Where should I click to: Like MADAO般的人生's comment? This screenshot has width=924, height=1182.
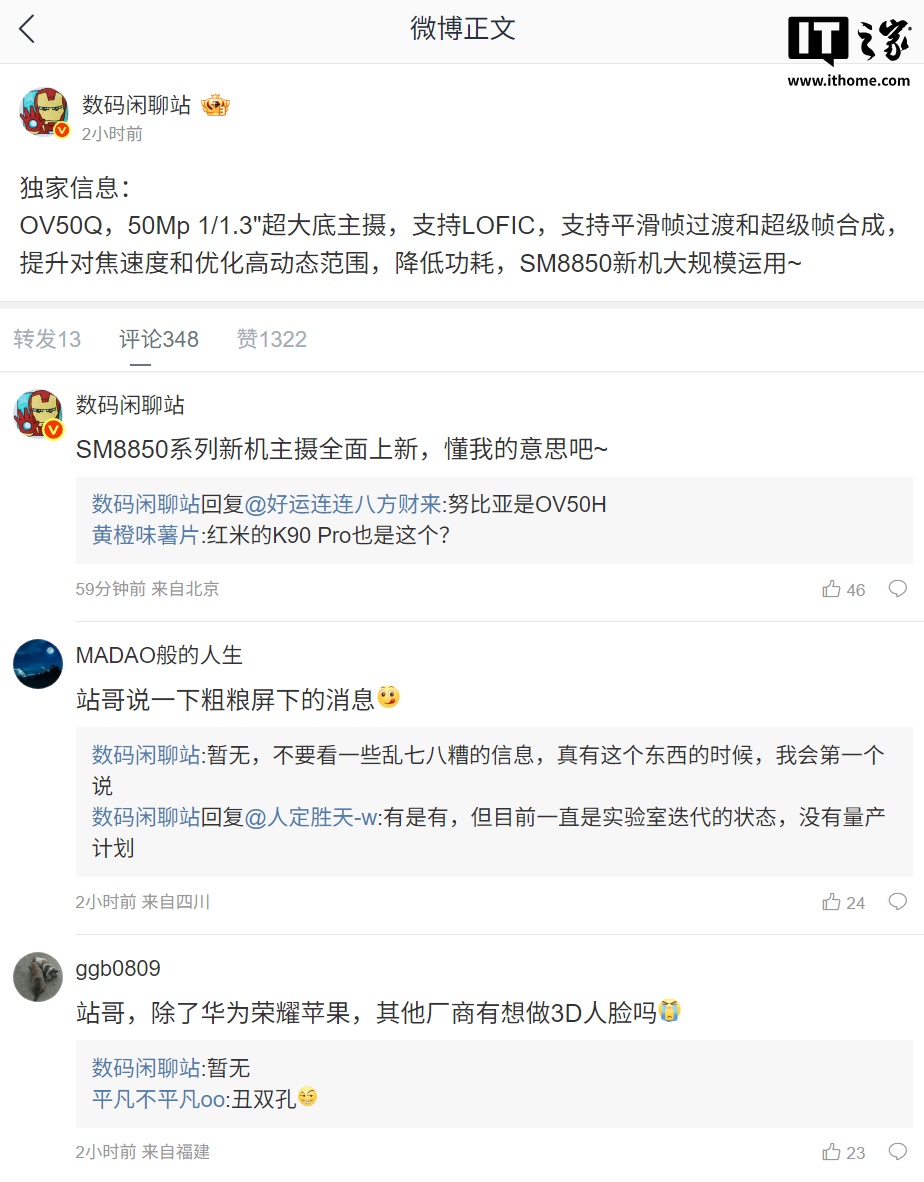(832, 902)
